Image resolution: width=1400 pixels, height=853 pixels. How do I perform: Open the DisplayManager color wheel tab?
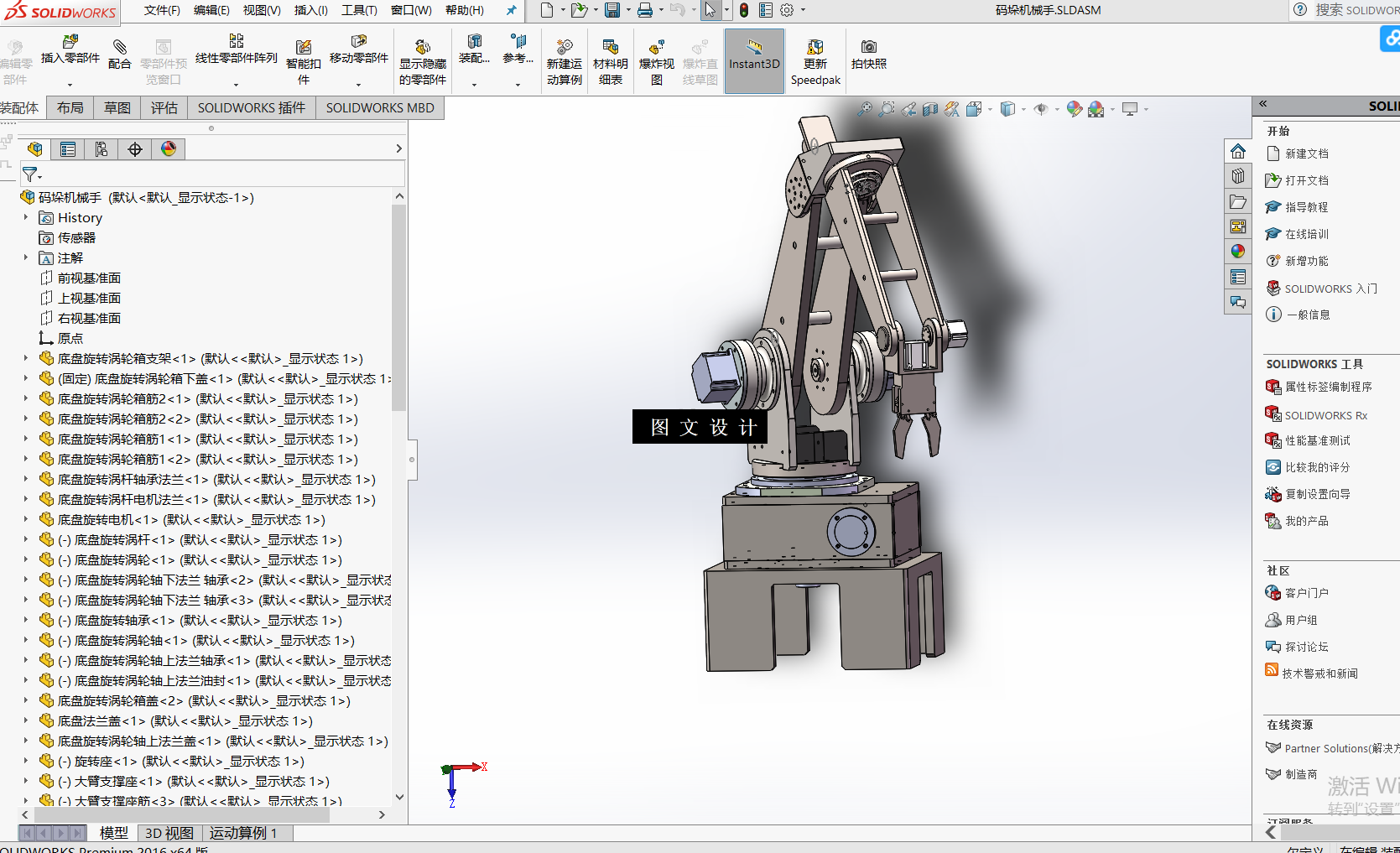169,149
